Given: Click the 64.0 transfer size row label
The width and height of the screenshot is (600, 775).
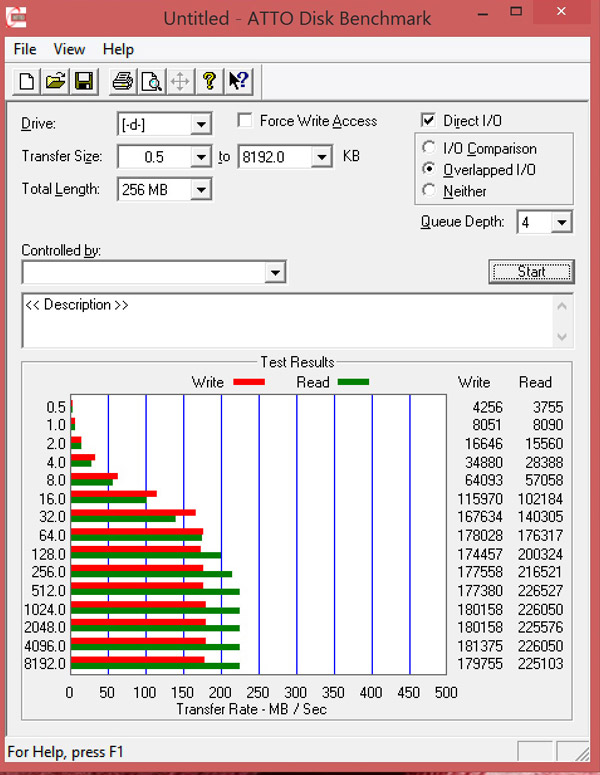Looking at the screenshot, I should pyautogui.click(x=52, y=535).
